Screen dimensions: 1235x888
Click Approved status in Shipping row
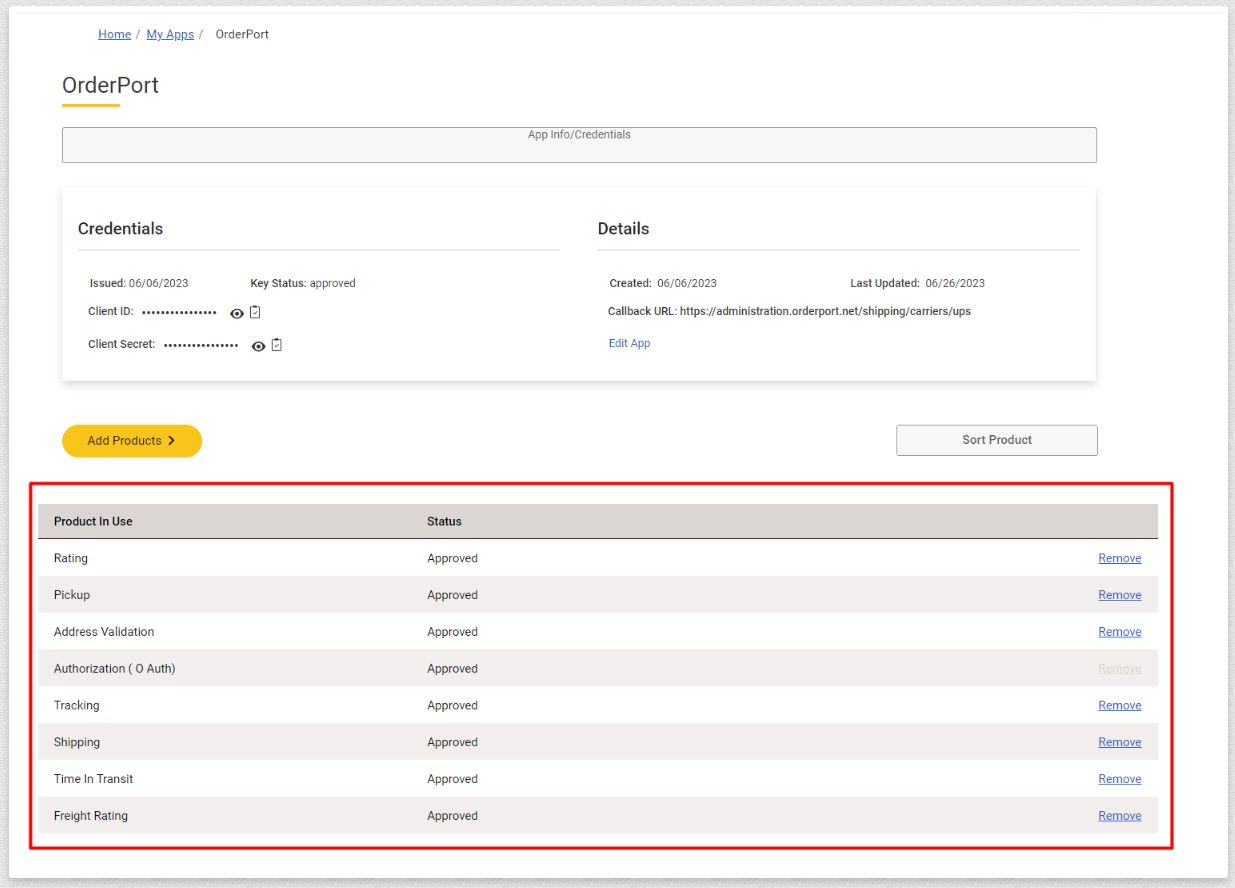click(x=452, y=742)
